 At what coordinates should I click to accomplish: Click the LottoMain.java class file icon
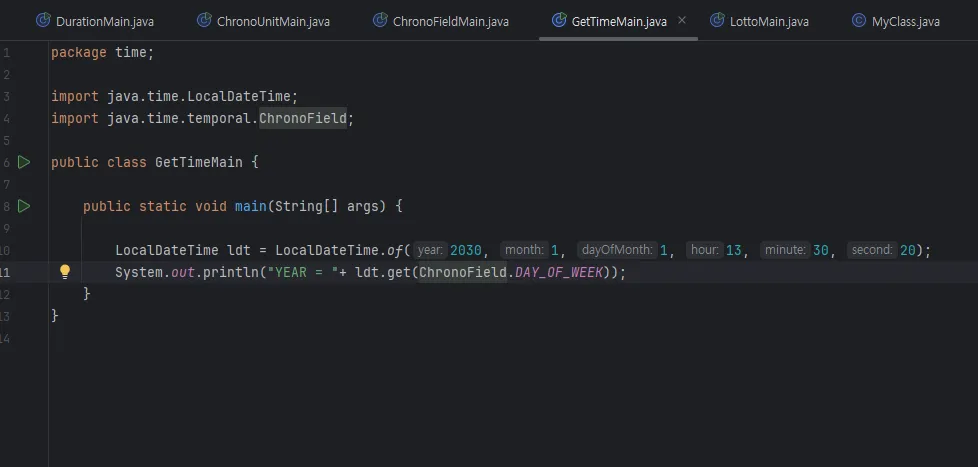717,21
